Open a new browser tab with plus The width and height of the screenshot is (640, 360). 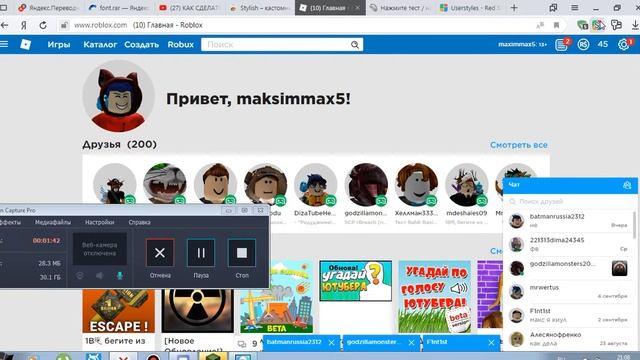coord(514,8)
